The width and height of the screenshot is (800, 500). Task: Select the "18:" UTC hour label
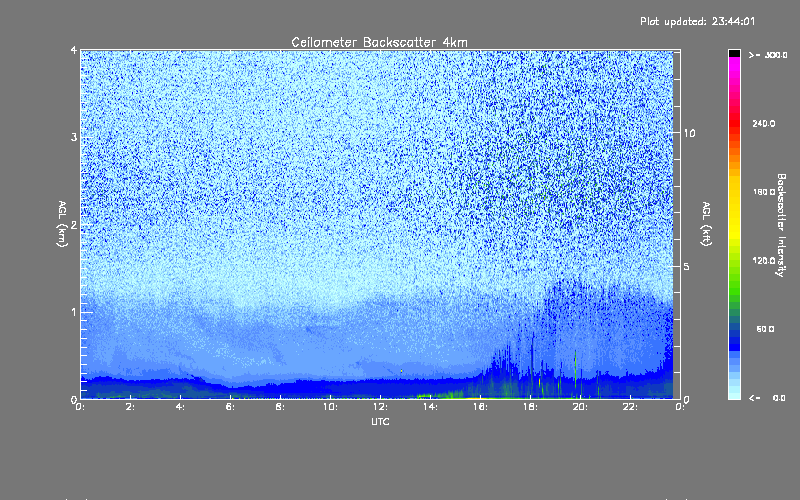coord(530,407)
